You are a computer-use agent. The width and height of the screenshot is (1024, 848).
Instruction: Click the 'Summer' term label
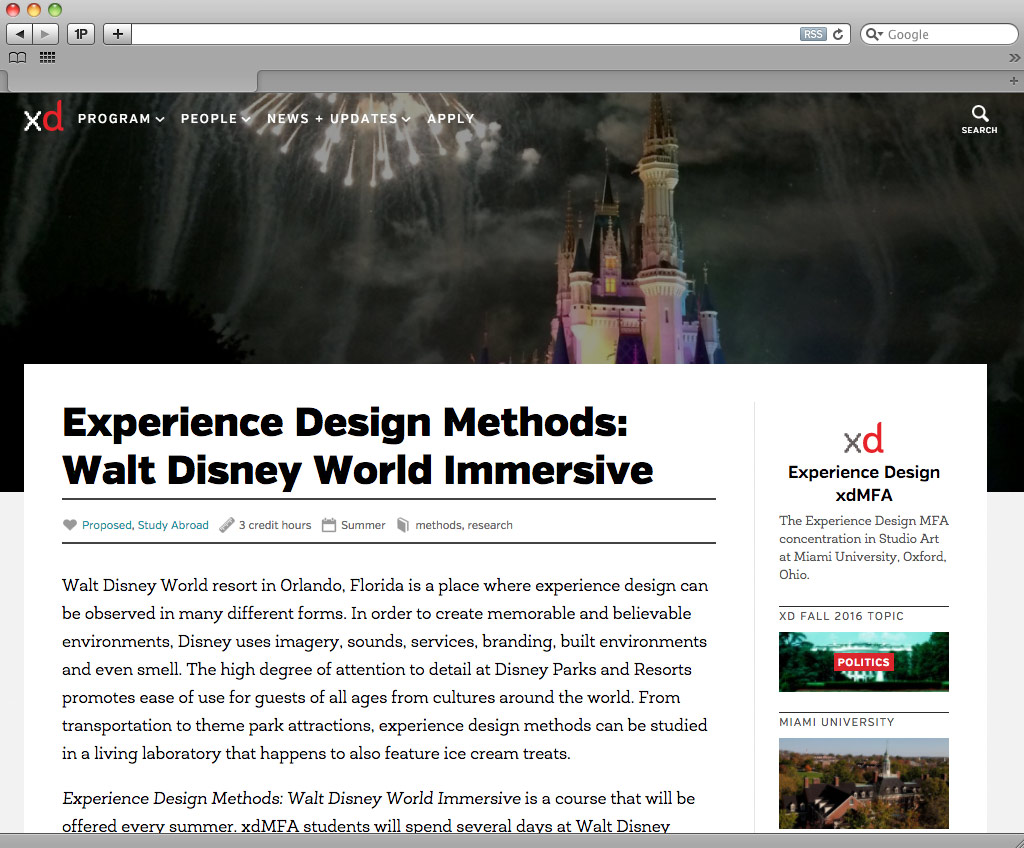point(363,525)
